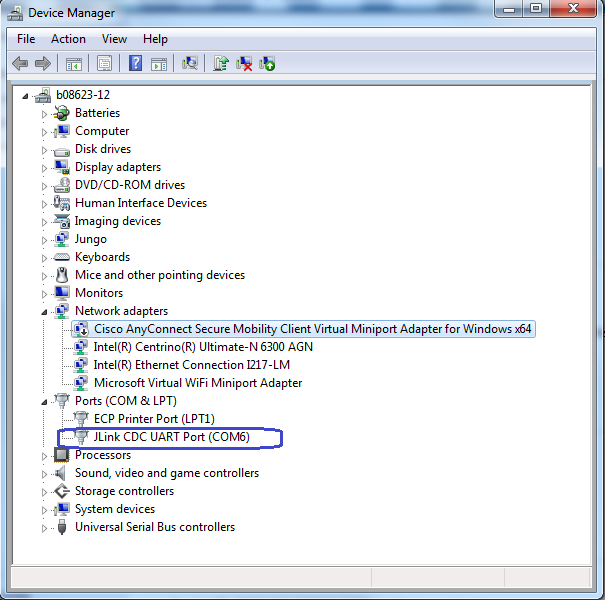The image size is (605, 600).
Task: Collapse the Network adapters node
Action: click(44, 312)
